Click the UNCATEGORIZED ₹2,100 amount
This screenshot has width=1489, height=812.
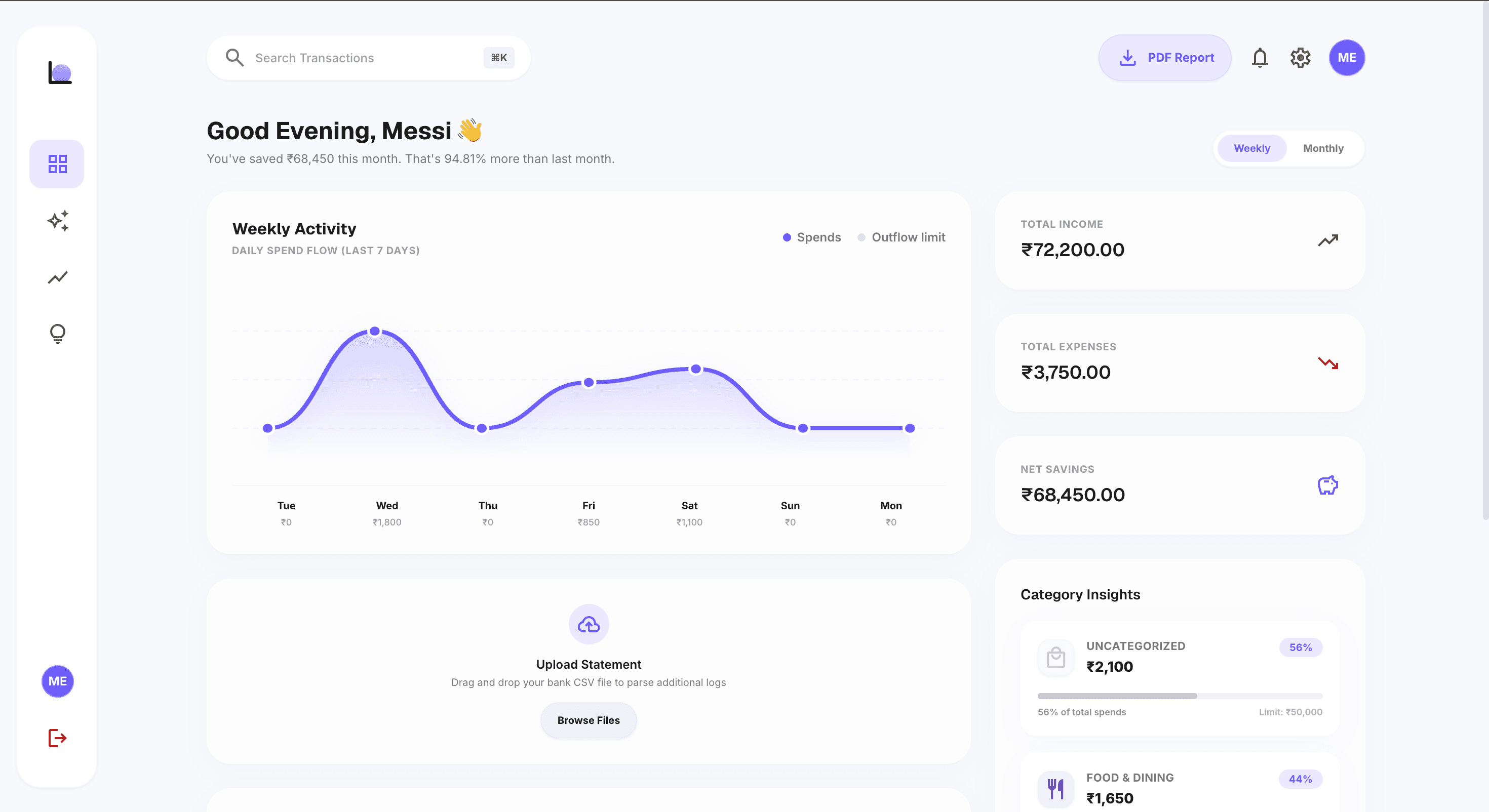click(1109, 666)
